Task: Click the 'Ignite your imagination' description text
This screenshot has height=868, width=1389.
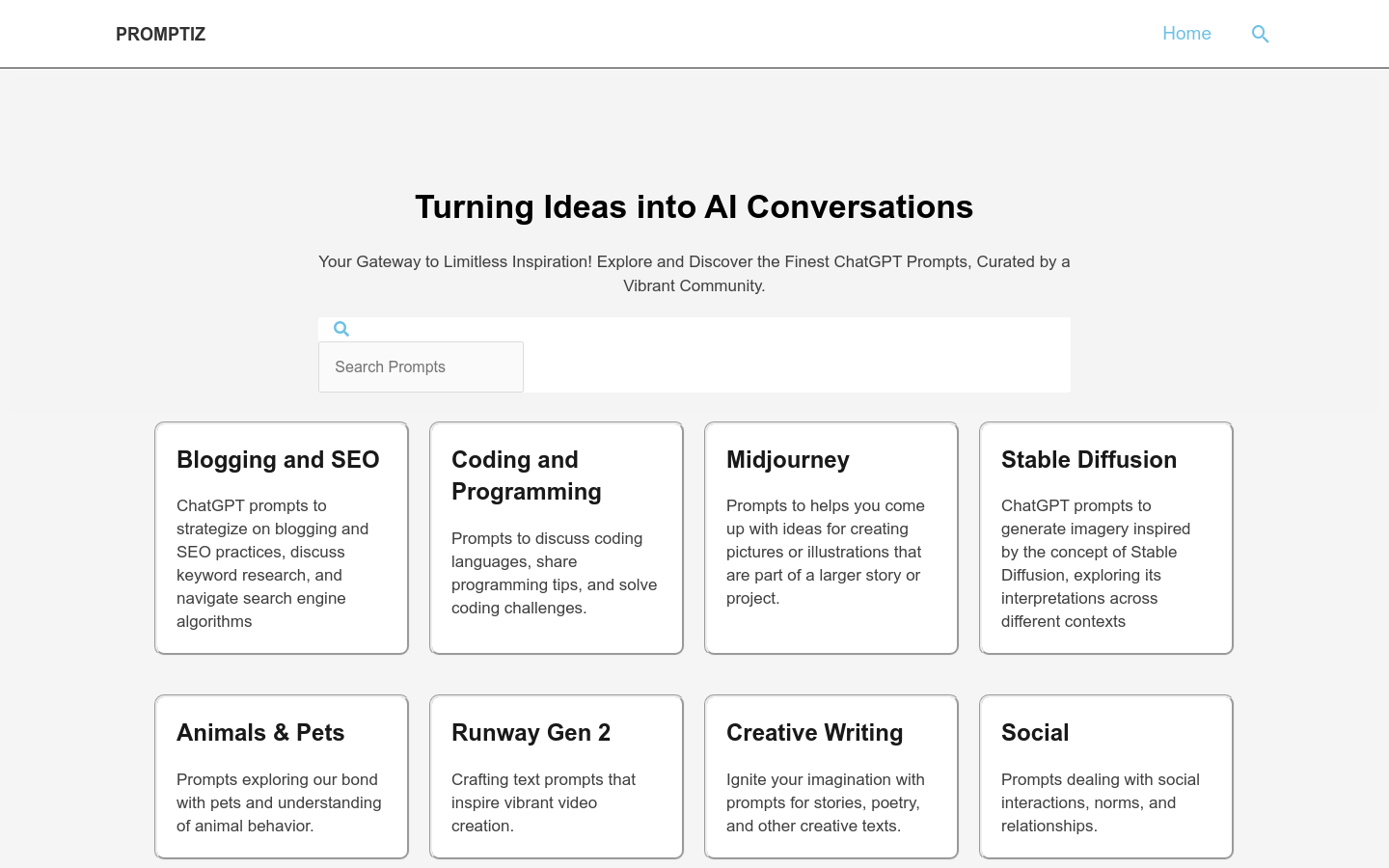Action: [826, 802]
